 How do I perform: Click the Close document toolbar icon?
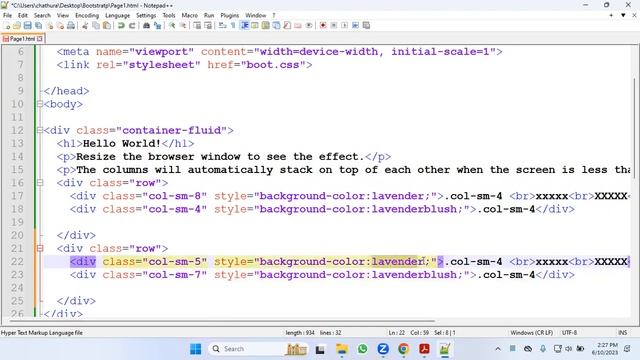coord(49,25)
